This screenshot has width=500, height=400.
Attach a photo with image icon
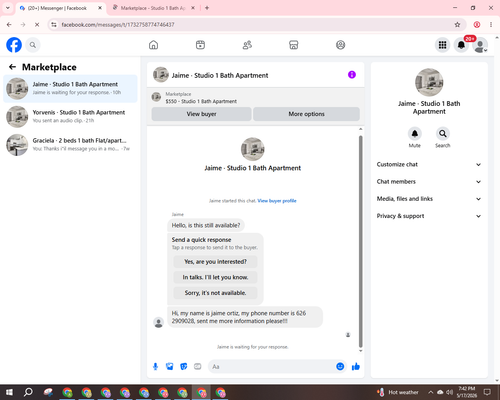click(170, 367)
